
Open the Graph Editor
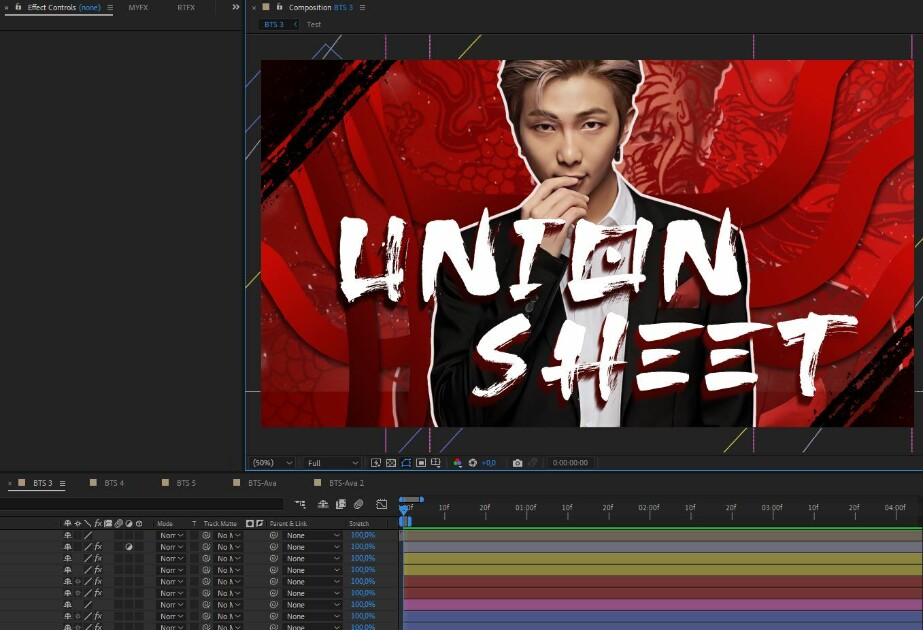coord(381,504)
